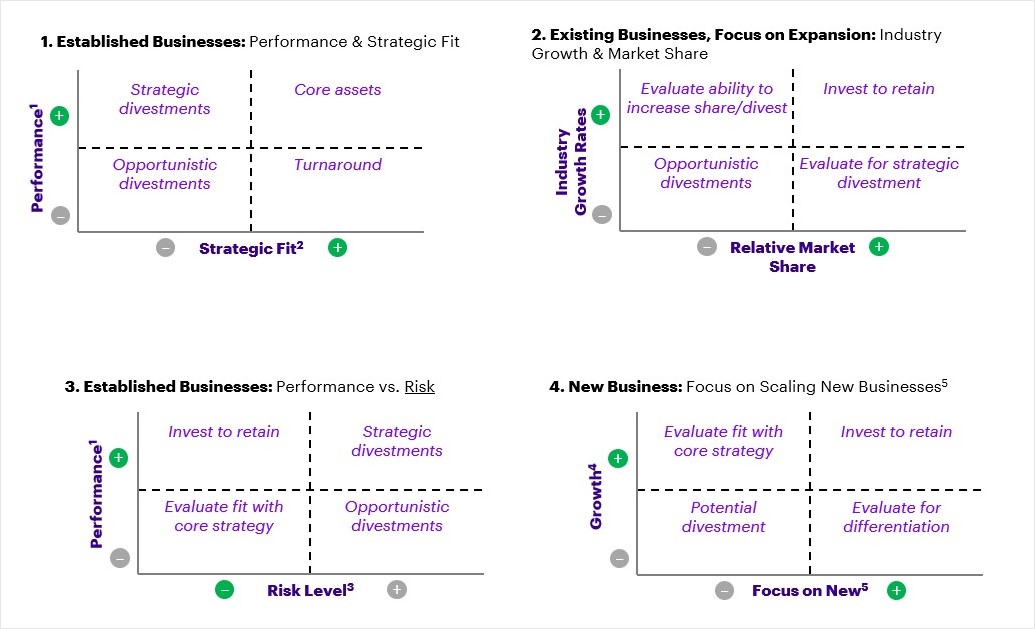The image size is (1035, 629).
Task: Click the New Business heading of matrix 4
Action: [614, 386]
